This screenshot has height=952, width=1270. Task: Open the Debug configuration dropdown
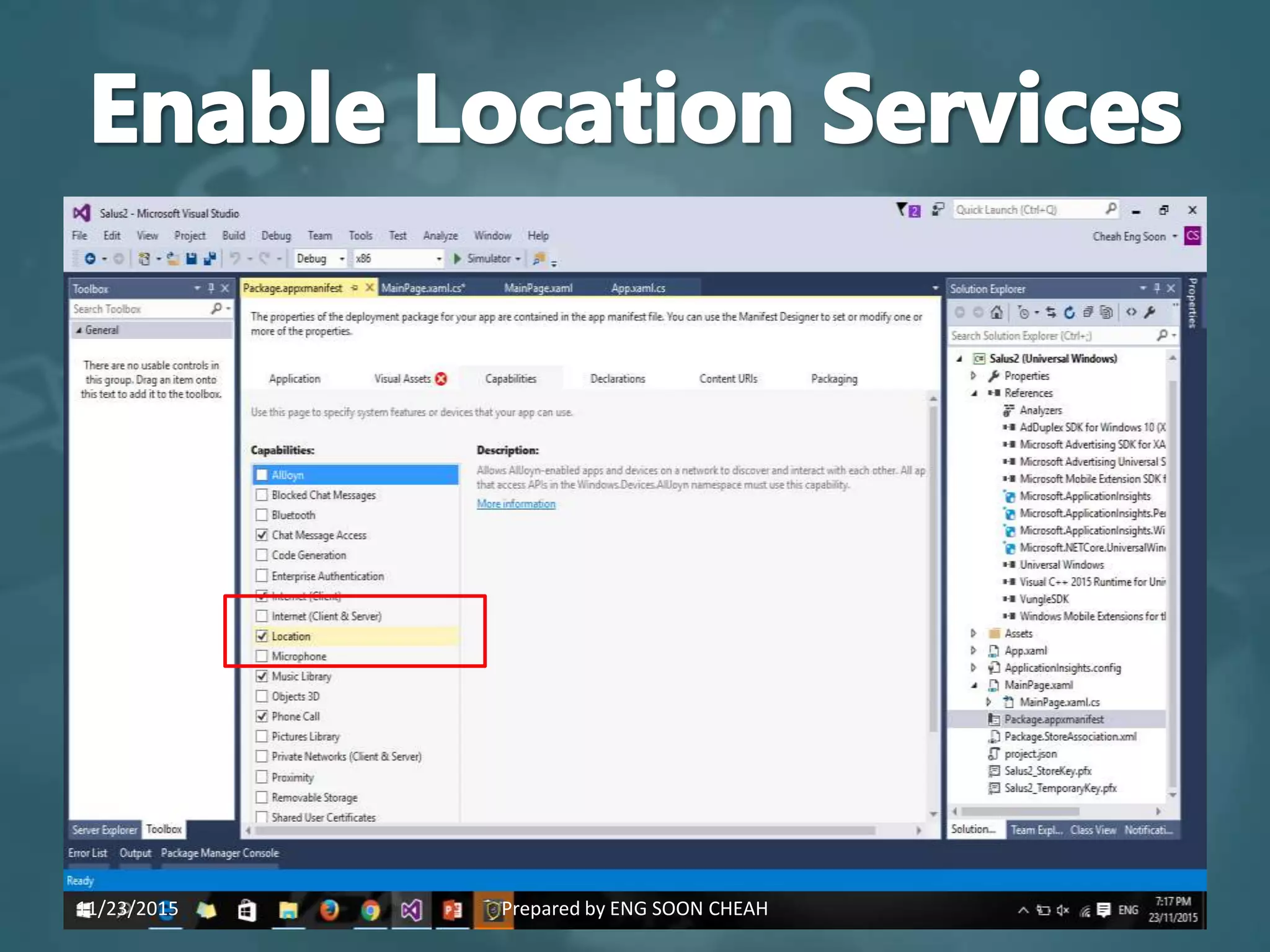tap(341, 259)
